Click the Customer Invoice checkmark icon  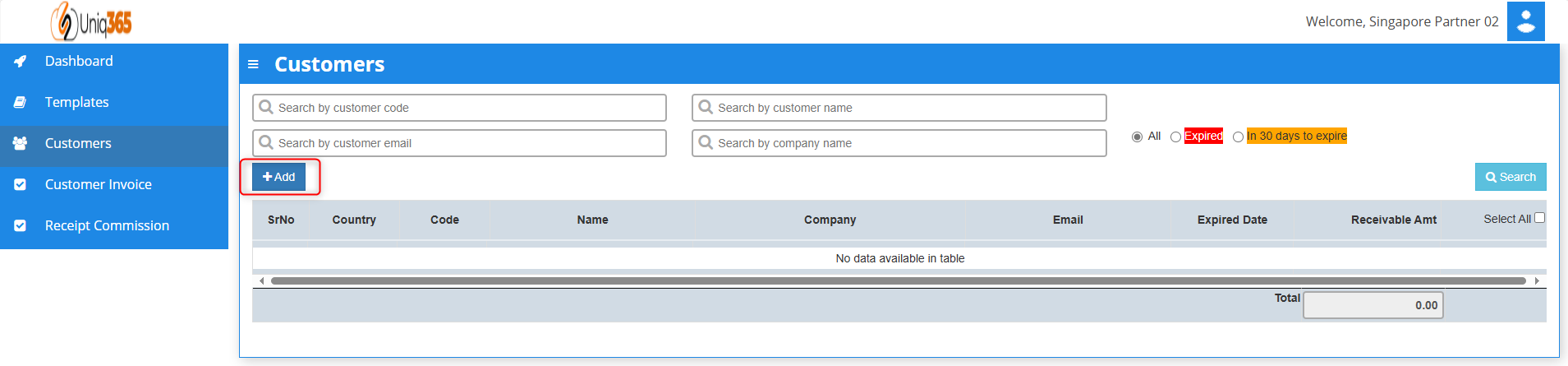click(21, 185)
